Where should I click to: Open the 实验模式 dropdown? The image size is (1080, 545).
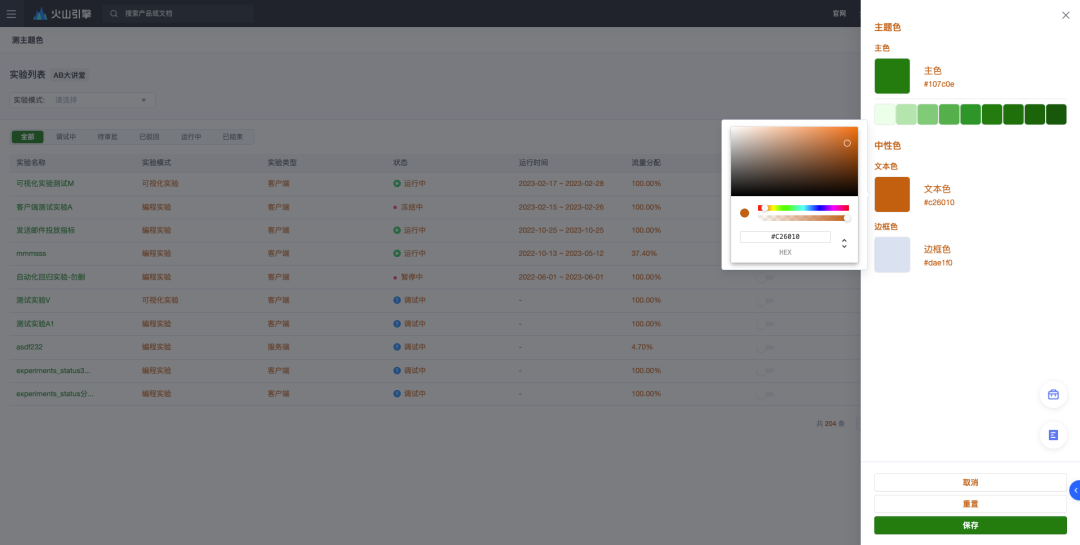click(100, 100)
